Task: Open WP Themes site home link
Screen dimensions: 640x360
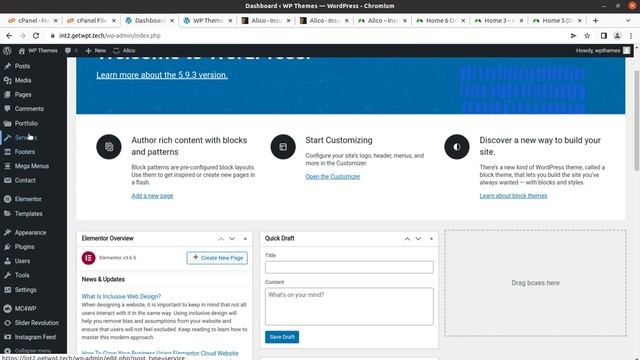Action: point(38,51)
